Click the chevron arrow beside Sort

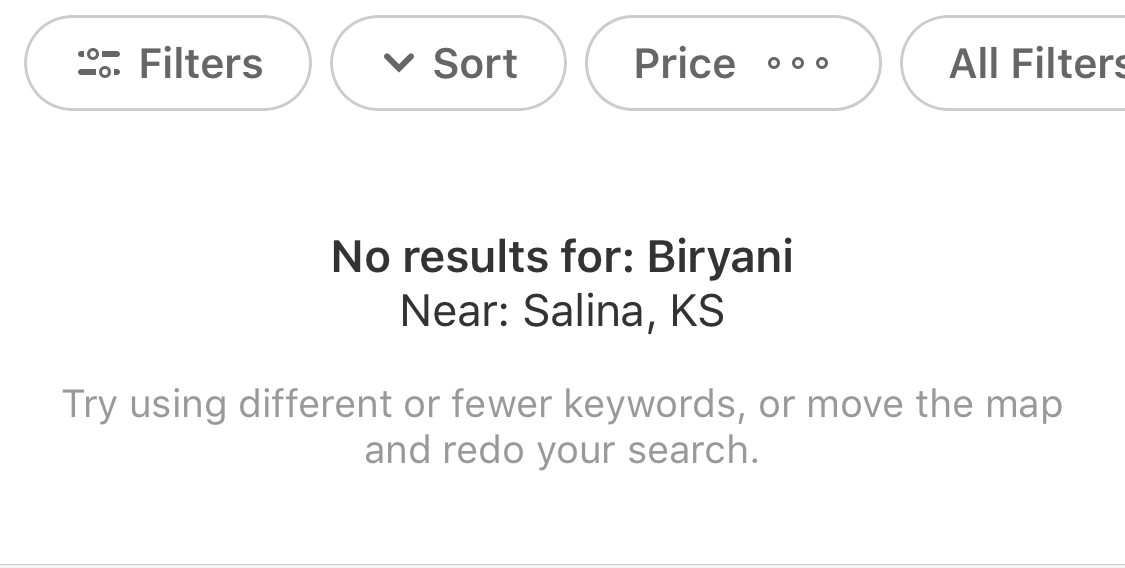(399, 63)
